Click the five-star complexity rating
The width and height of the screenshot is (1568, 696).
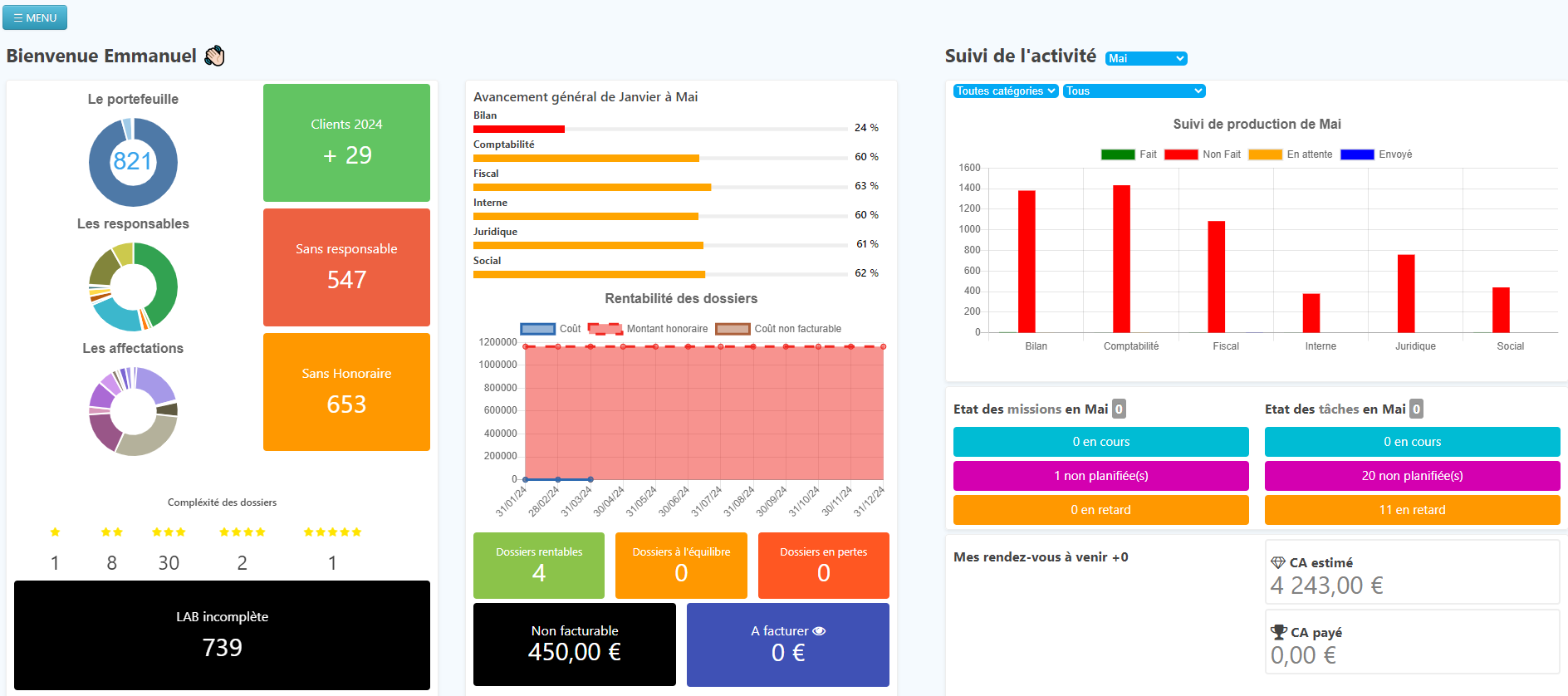pyautogui.click(x=332, y=532)
